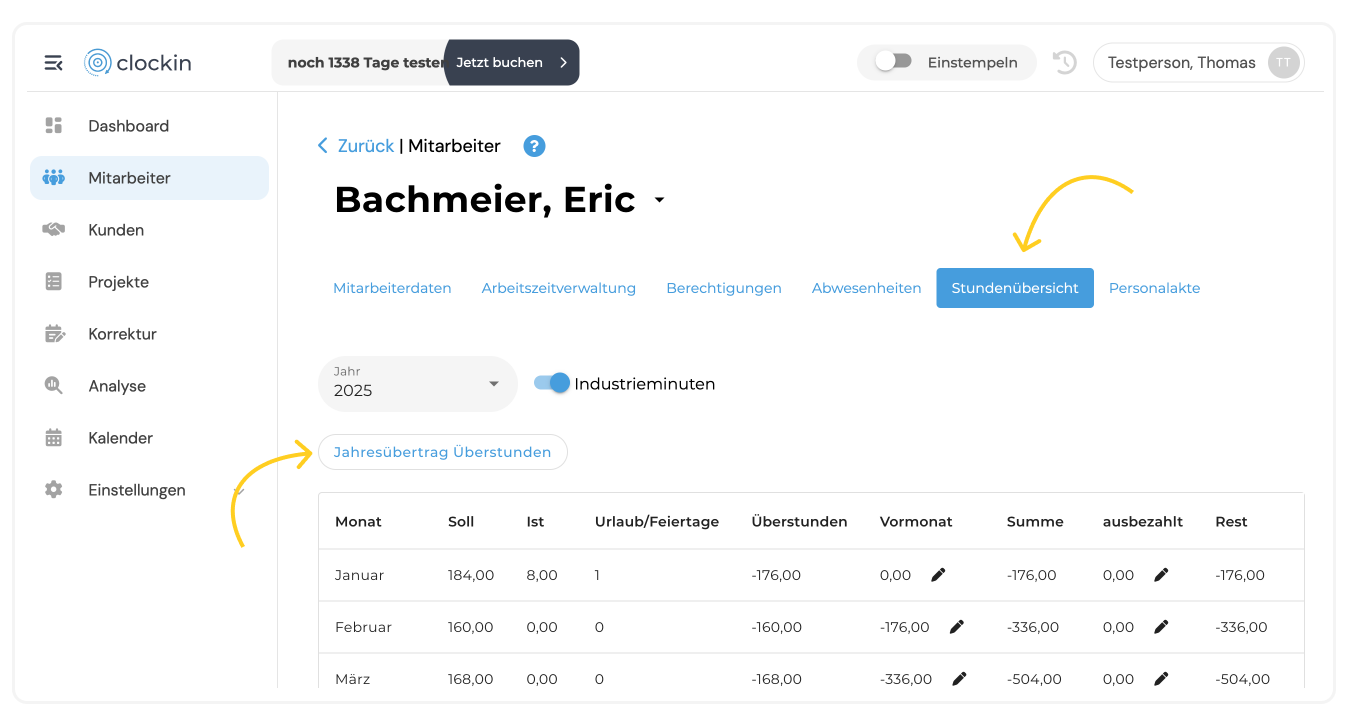Switch to the Abwesenheiten tab
This screenshot has width=1352, height=726.
click(866, 288)
